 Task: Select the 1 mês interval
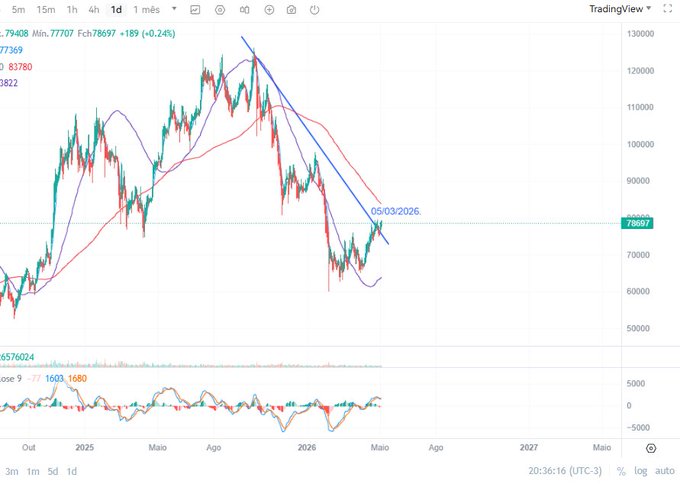pos(147,10)
